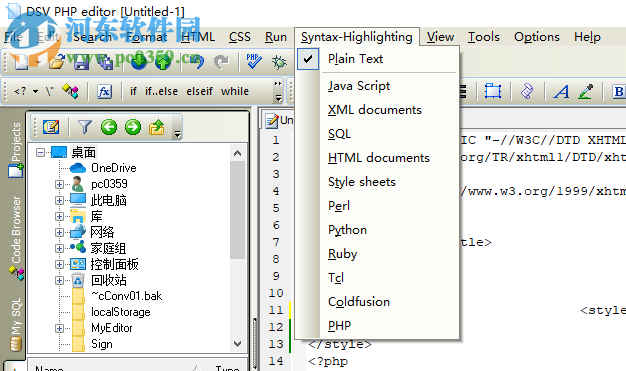The image size is (626, 371).
Task: Switch to the My SQL side tab
Action: point(16,324)
